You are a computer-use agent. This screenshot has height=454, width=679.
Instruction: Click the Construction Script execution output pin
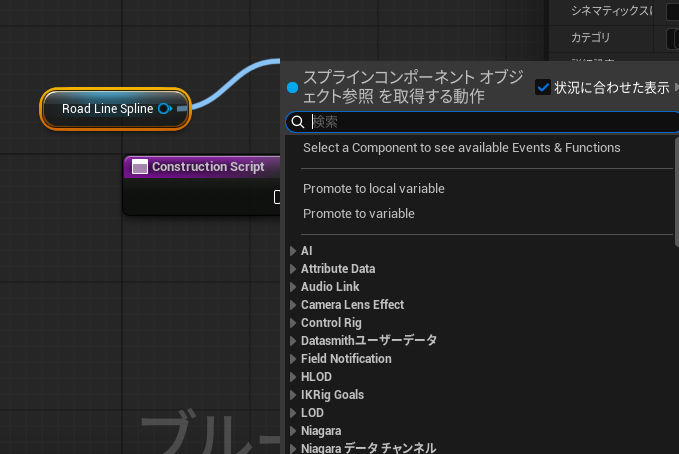pyautogui.click(x=278, y=197)
